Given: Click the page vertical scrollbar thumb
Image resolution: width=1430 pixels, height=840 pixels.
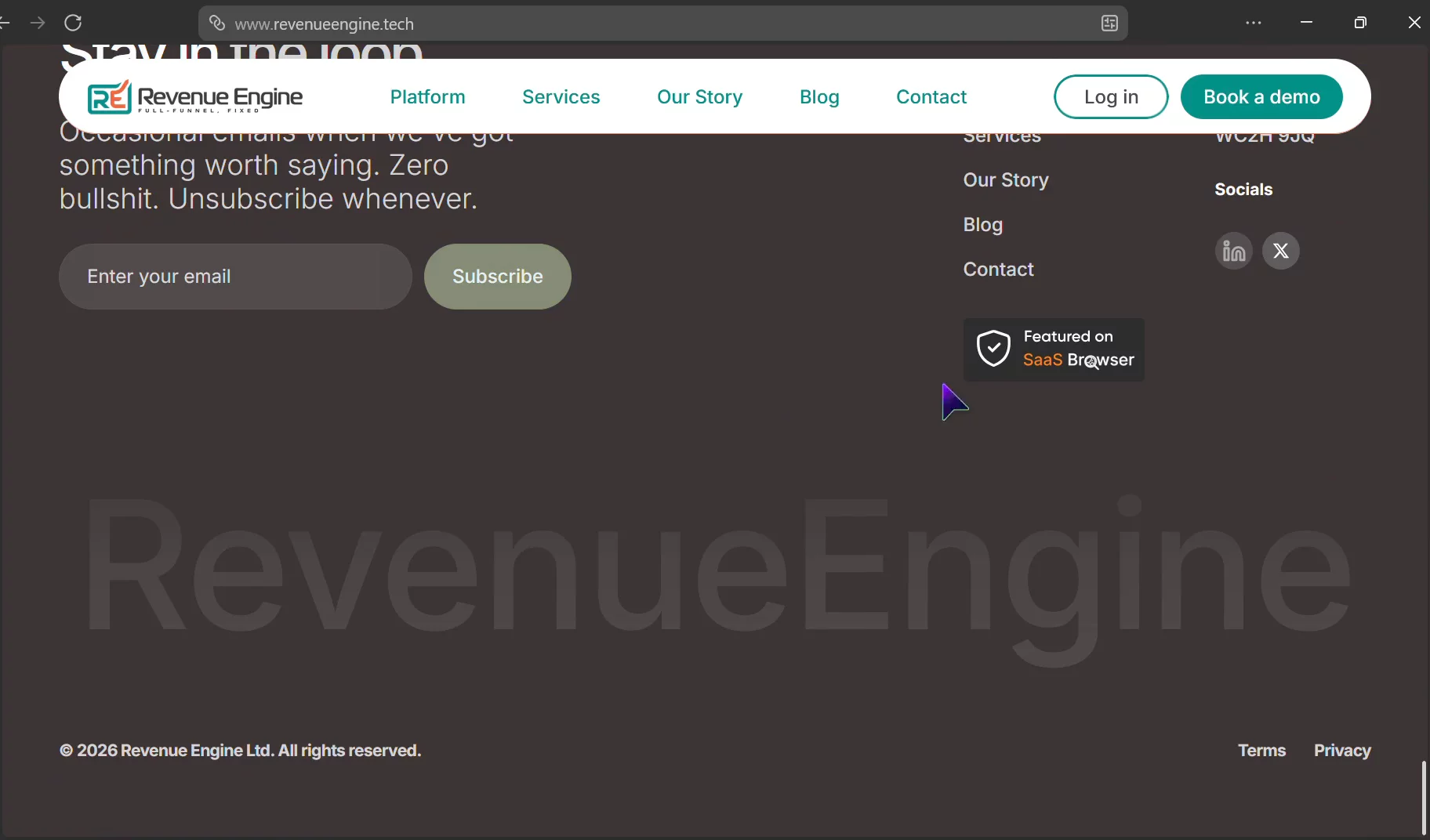Looking at the screenshot, I should (x=1424, y=798).
